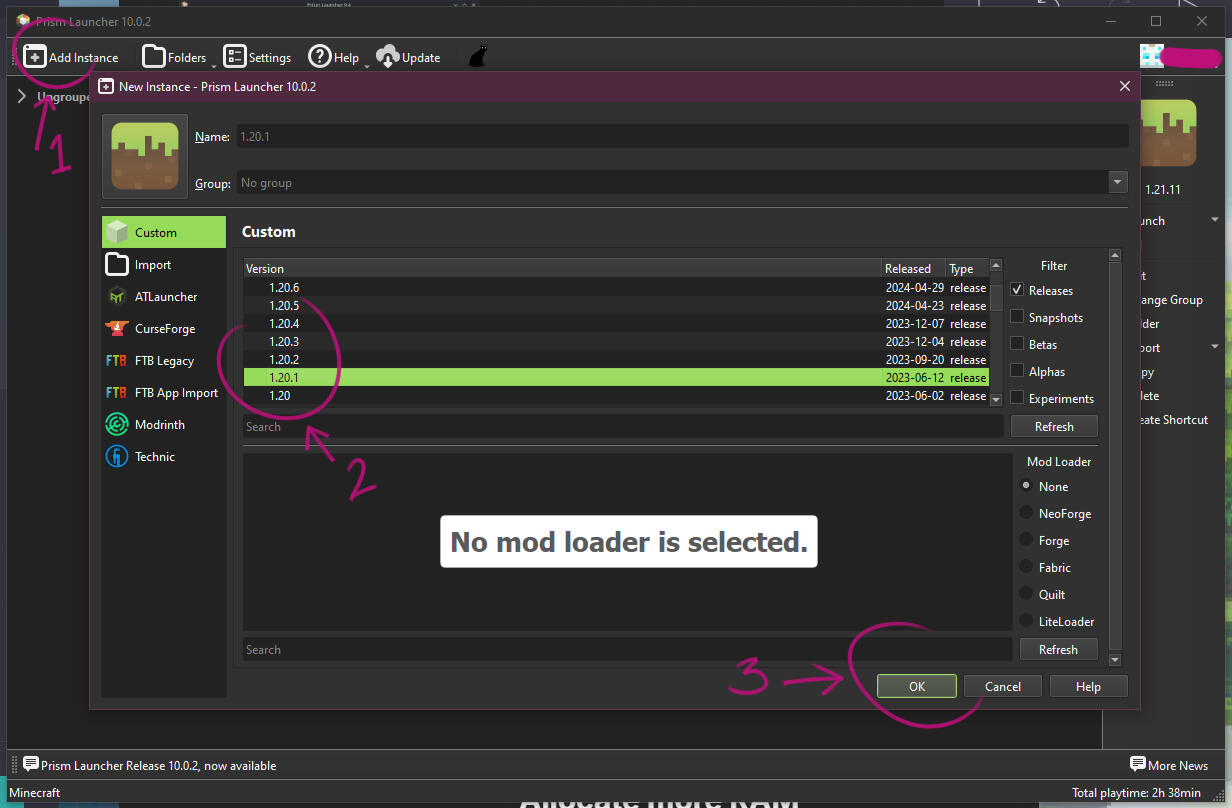Screen dimensions: 1232x808
Task: Click the CurseForge anvil icon
Action: (x=117, y=328)
